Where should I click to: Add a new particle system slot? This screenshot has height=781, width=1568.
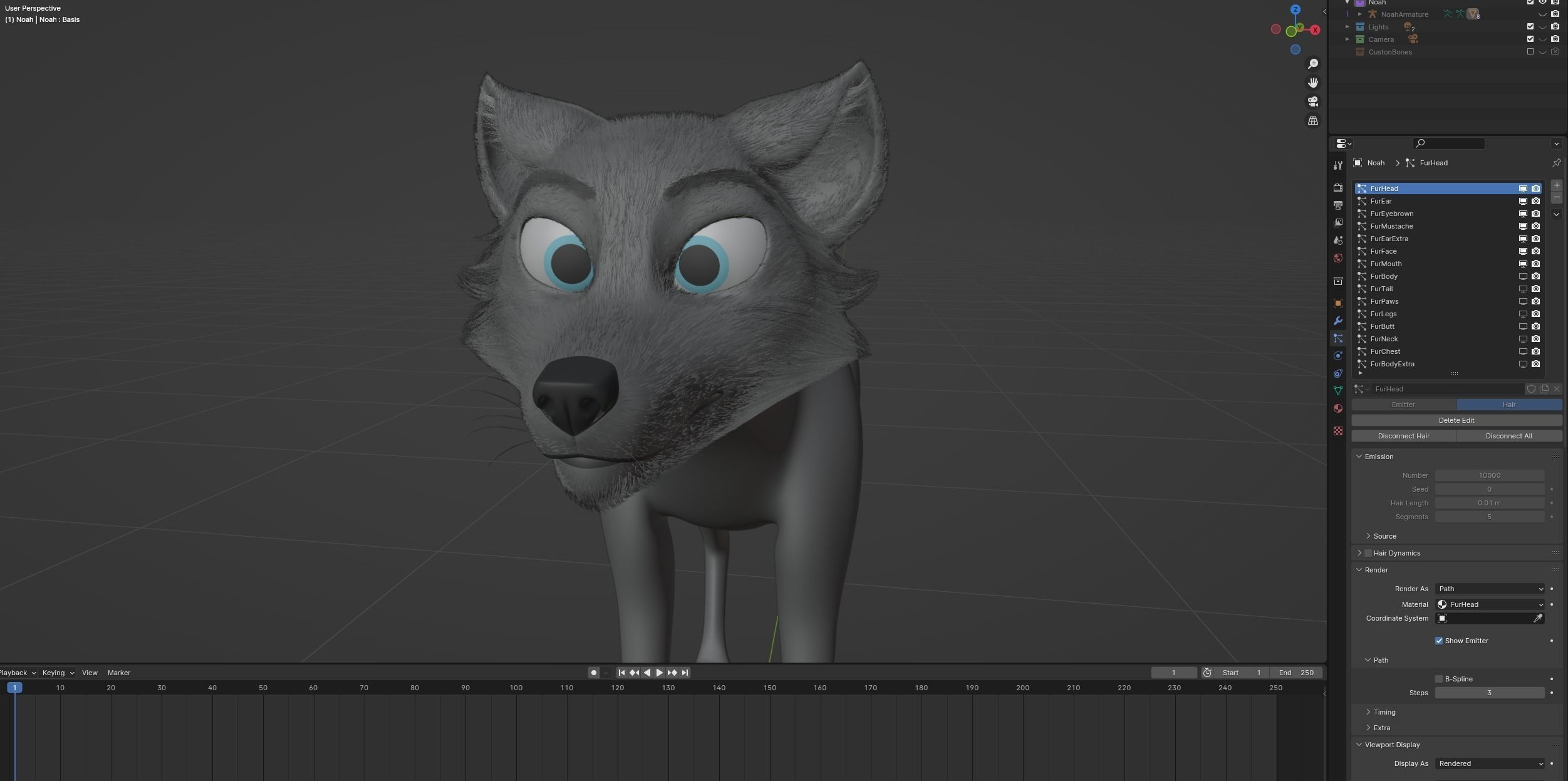point(1556,185)
